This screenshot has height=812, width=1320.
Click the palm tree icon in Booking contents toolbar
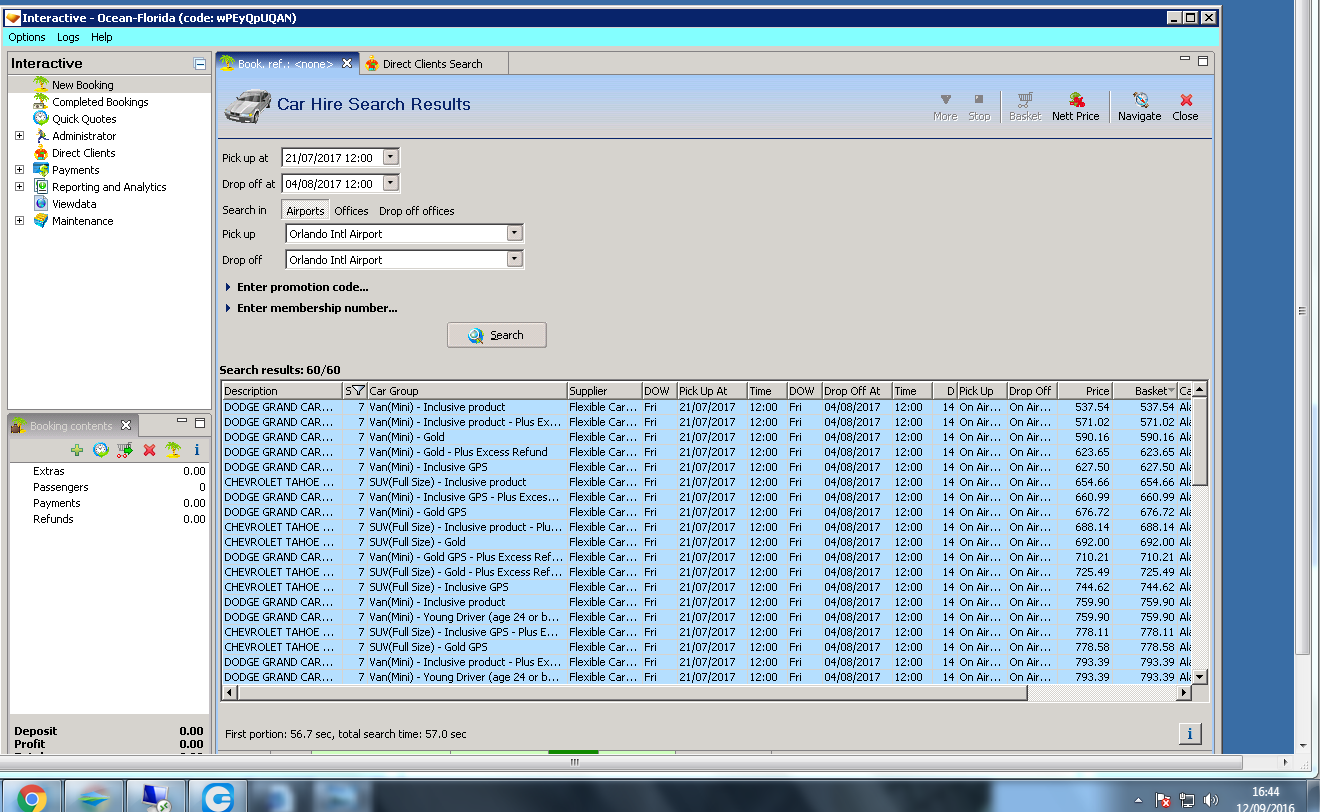pyautogui.click(x=173, y=450)
